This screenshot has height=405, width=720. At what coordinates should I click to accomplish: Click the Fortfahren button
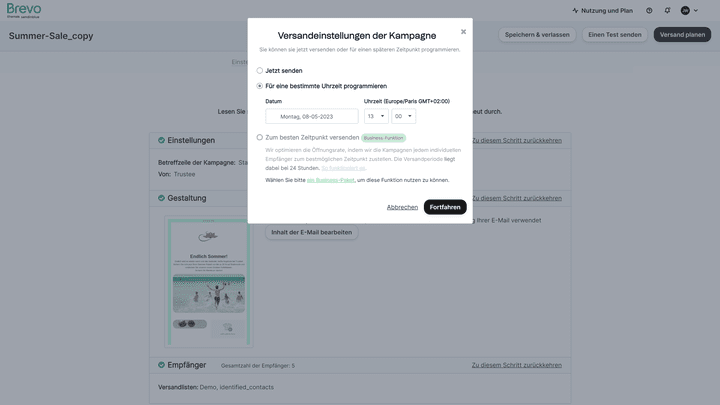445,207
